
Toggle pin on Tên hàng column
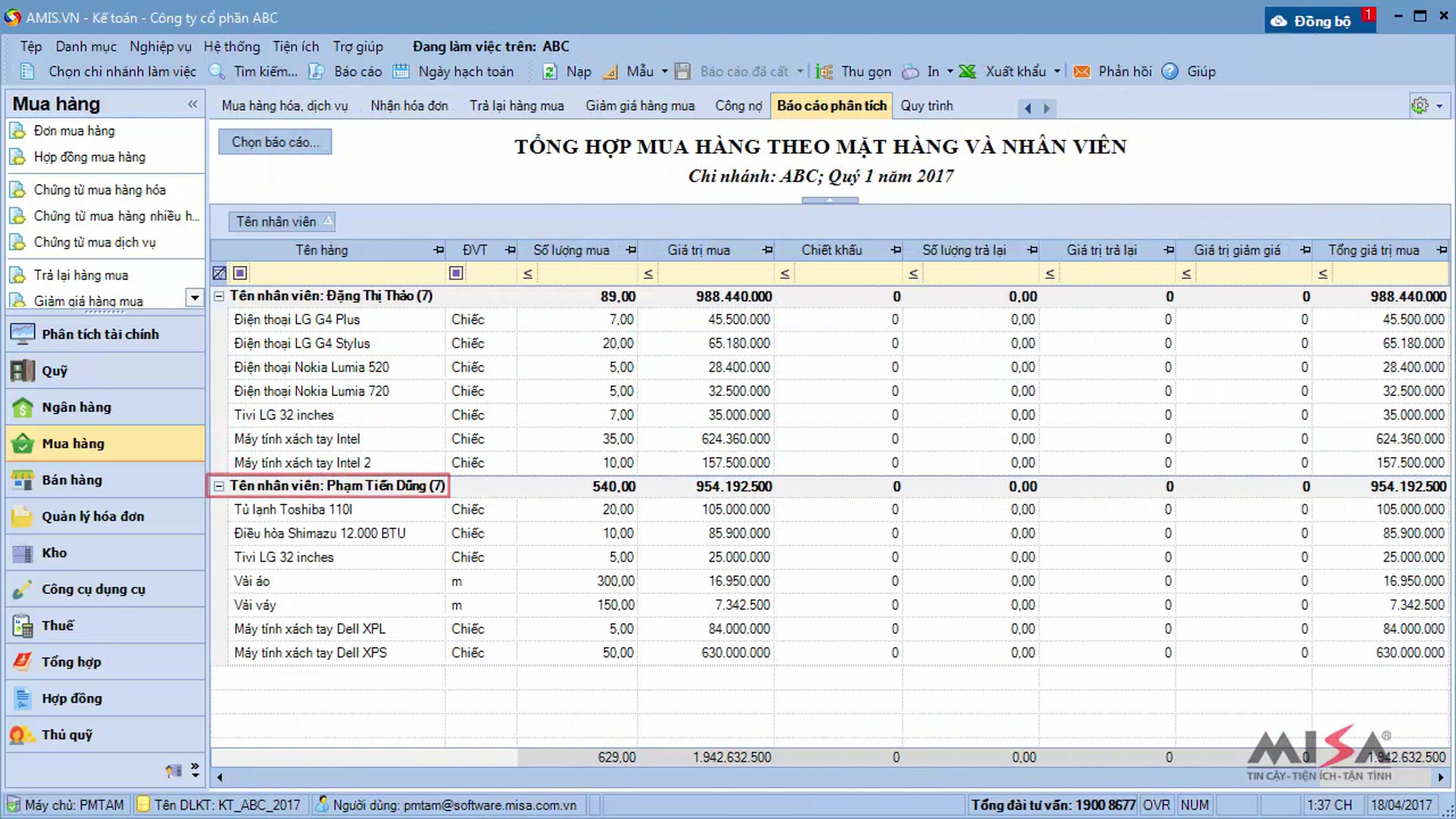(438, 250)
